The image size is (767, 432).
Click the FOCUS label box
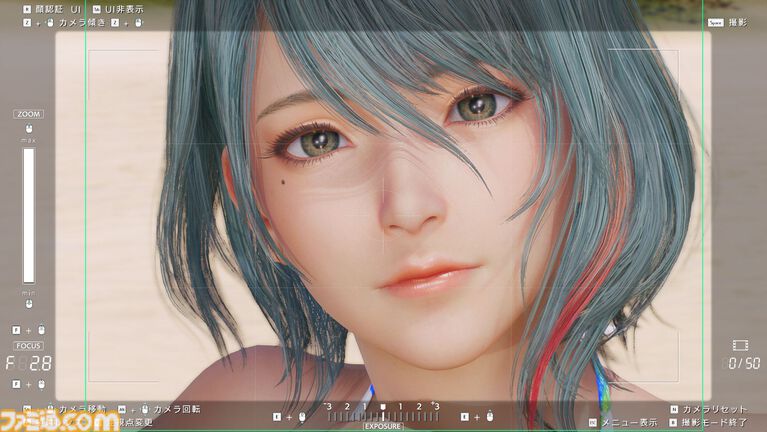(x=28, y=346)
